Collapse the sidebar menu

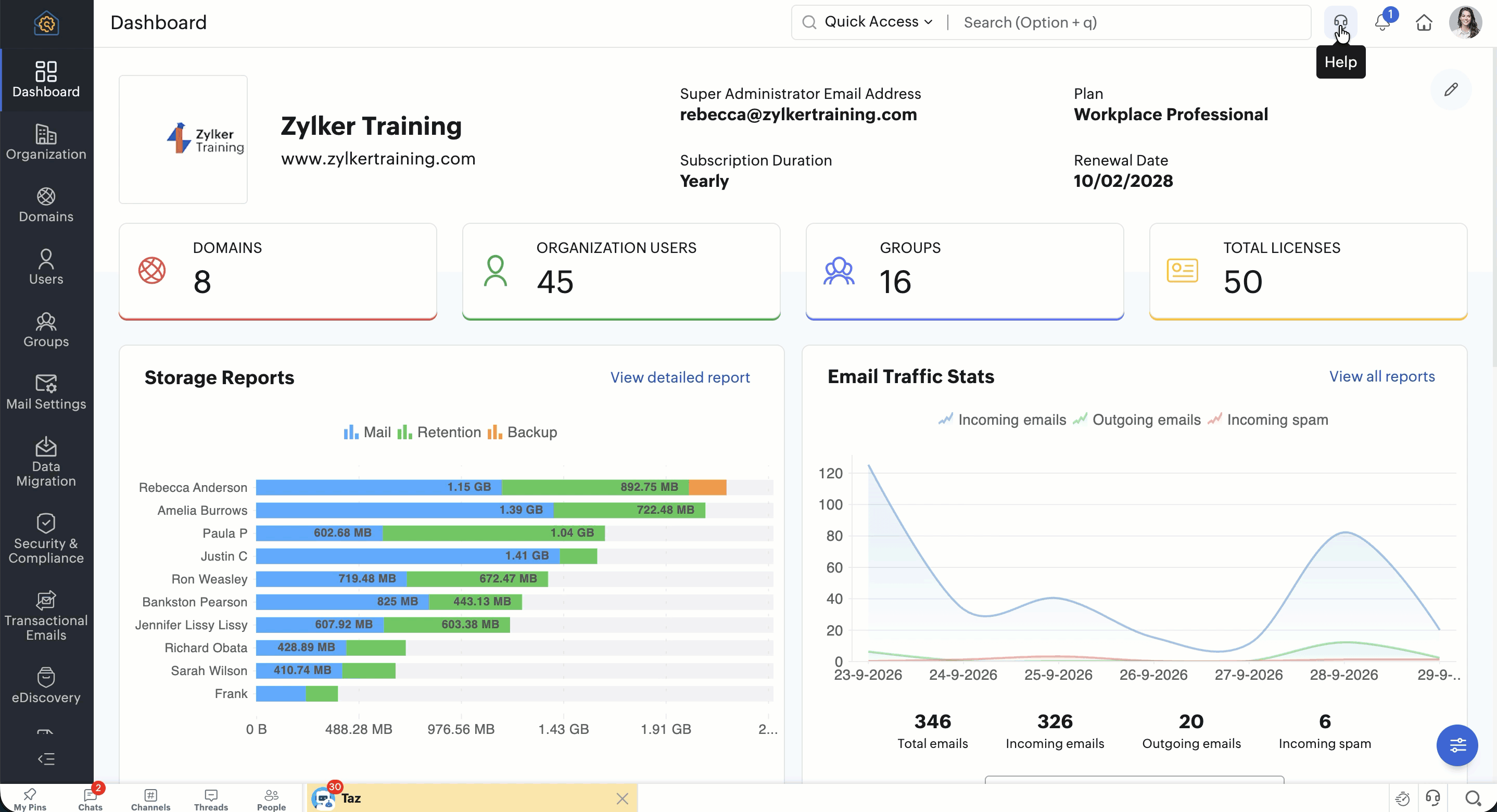46,758
